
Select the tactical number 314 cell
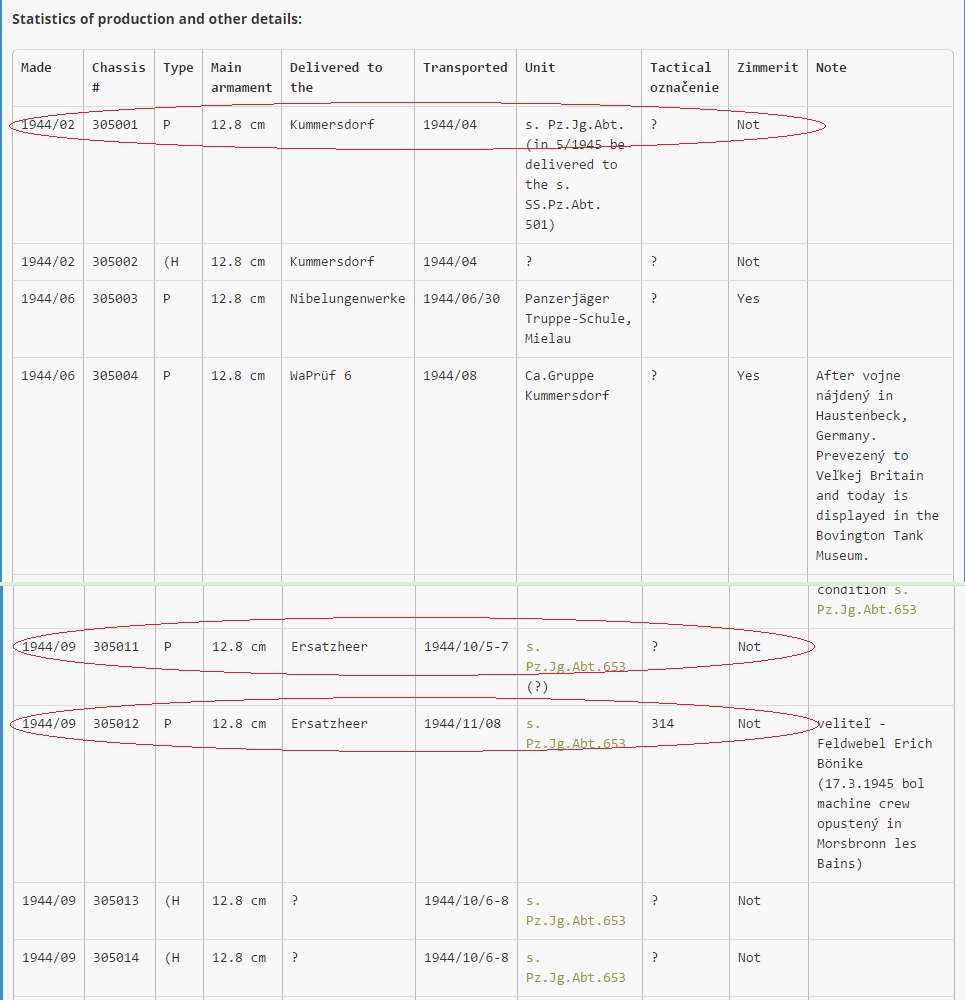[662, 724]
